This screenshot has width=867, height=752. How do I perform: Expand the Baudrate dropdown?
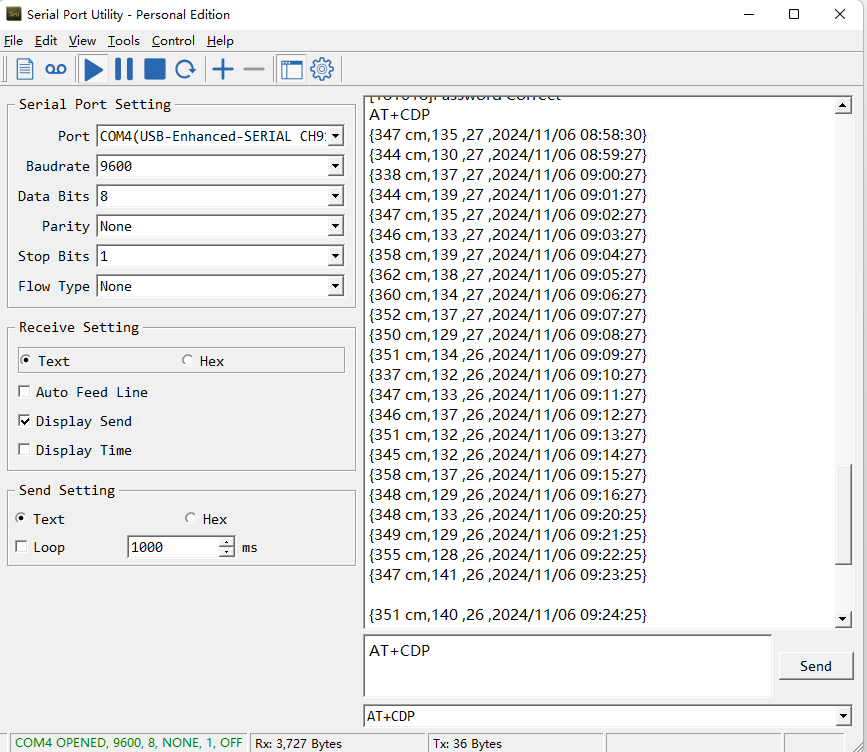[335, 166]
